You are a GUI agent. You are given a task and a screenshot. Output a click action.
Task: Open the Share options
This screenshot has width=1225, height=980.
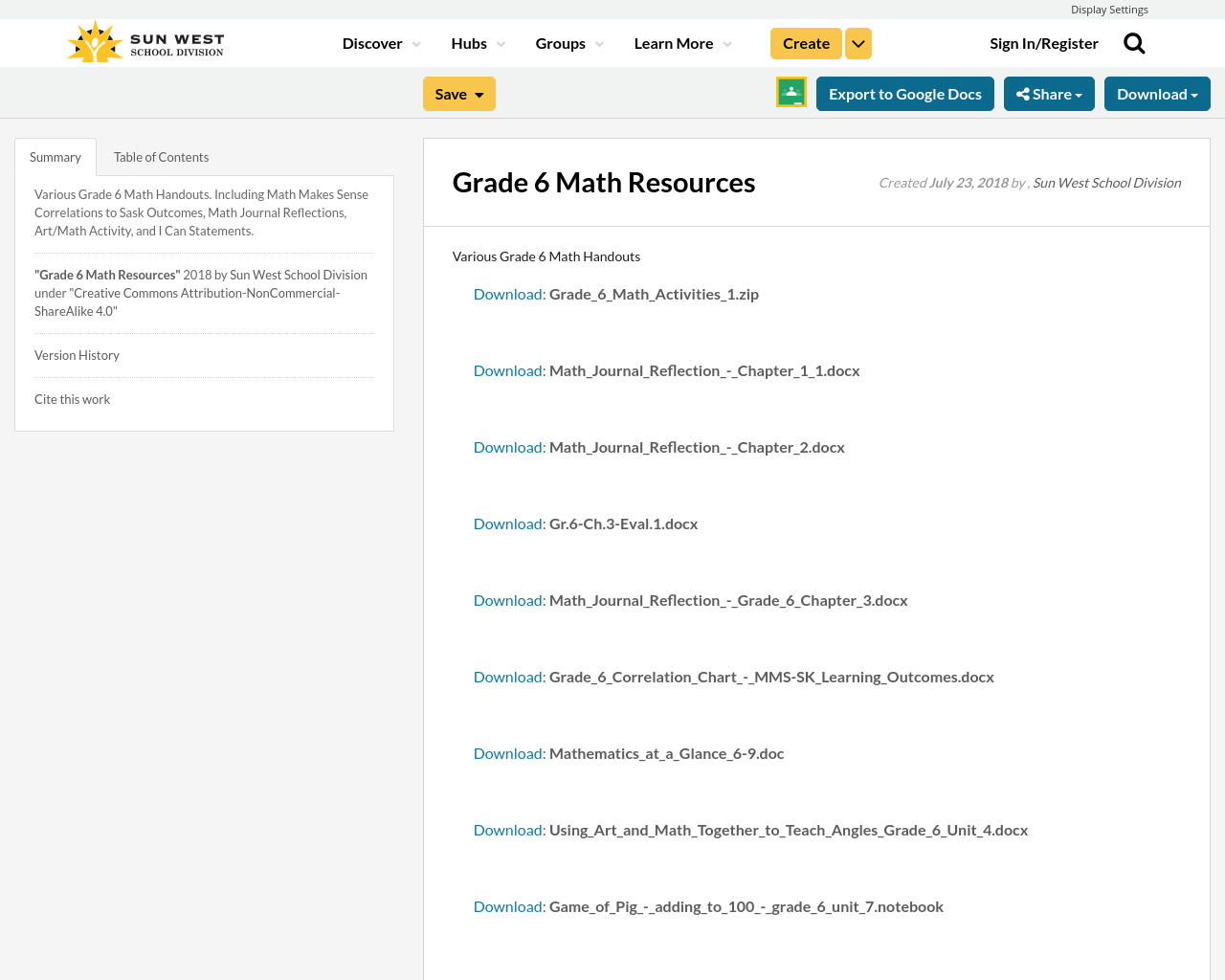point(1049,93)
